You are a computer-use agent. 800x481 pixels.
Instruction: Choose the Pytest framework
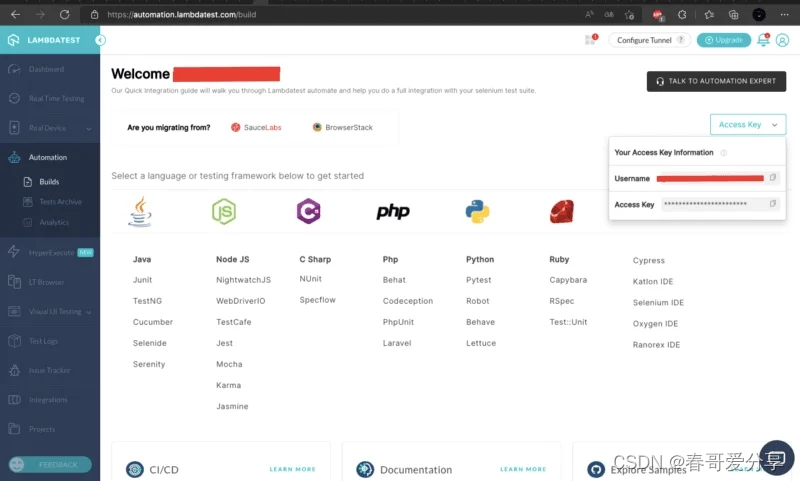[x=479, y=280]
